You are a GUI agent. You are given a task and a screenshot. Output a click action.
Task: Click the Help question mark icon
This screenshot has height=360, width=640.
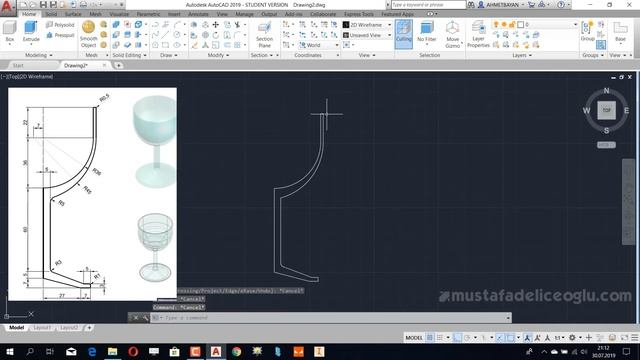(x=561, y=4)
